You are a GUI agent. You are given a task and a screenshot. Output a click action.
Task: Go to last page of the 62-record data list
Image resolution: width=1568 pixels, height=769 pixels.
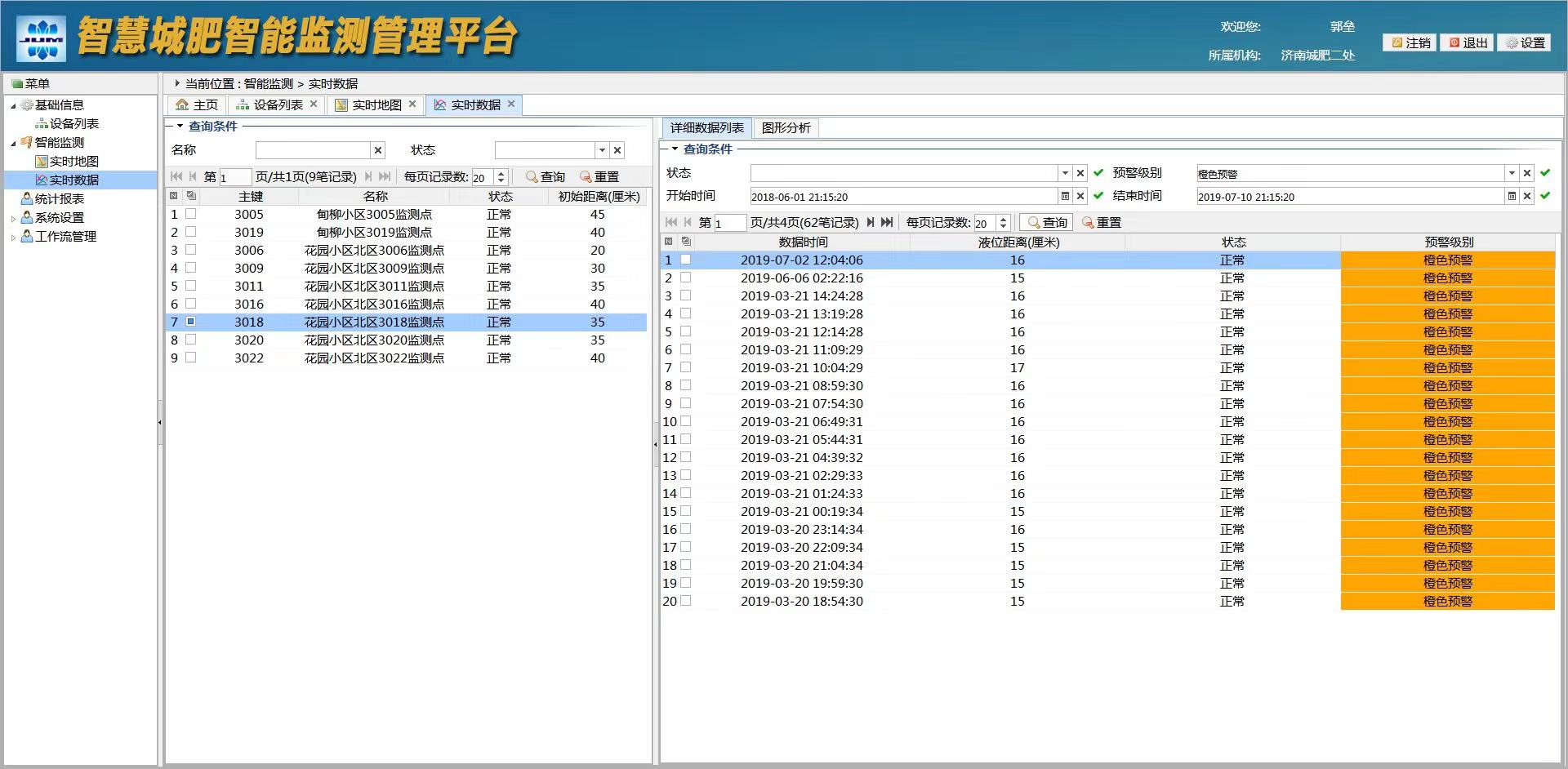[887, 222]
